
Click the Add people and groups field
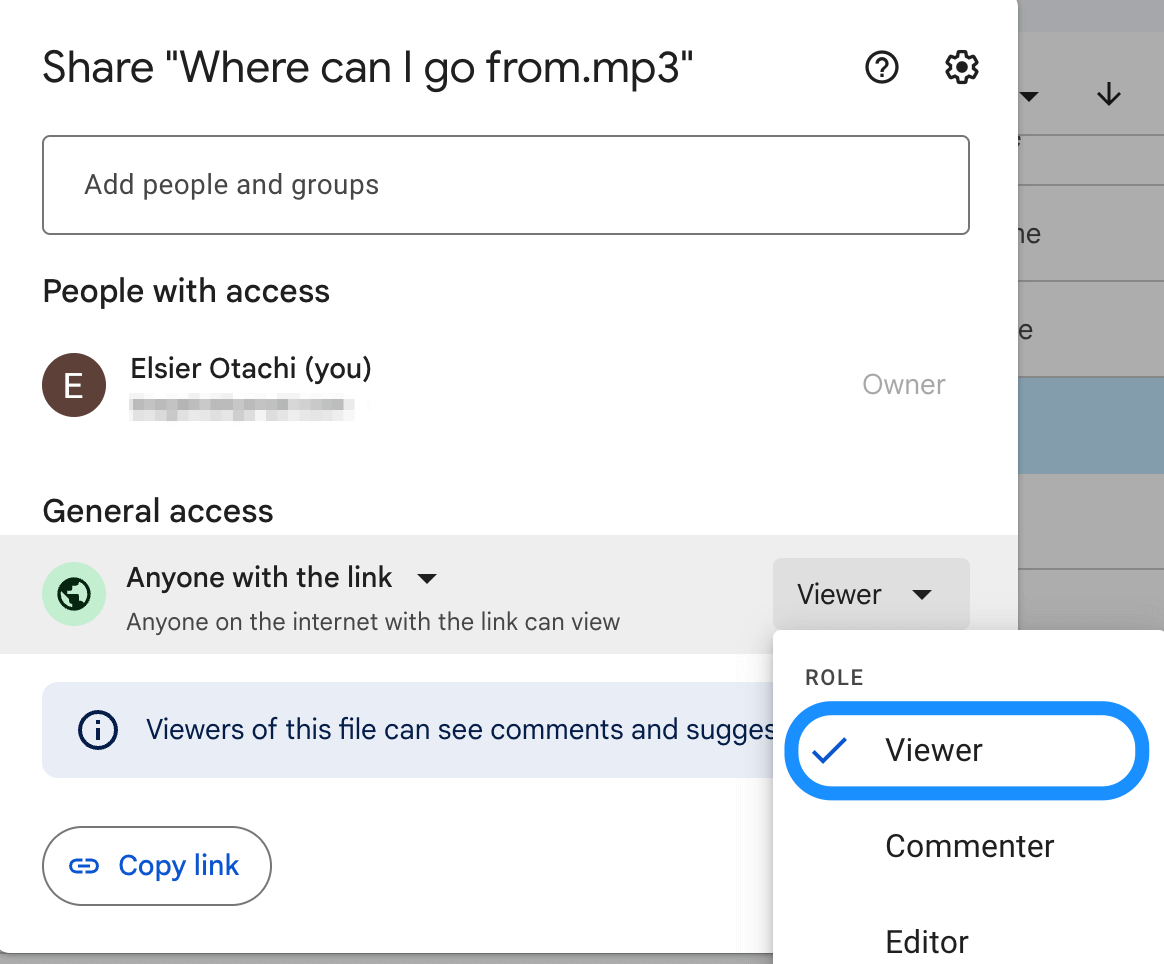(x=505, y=185)
